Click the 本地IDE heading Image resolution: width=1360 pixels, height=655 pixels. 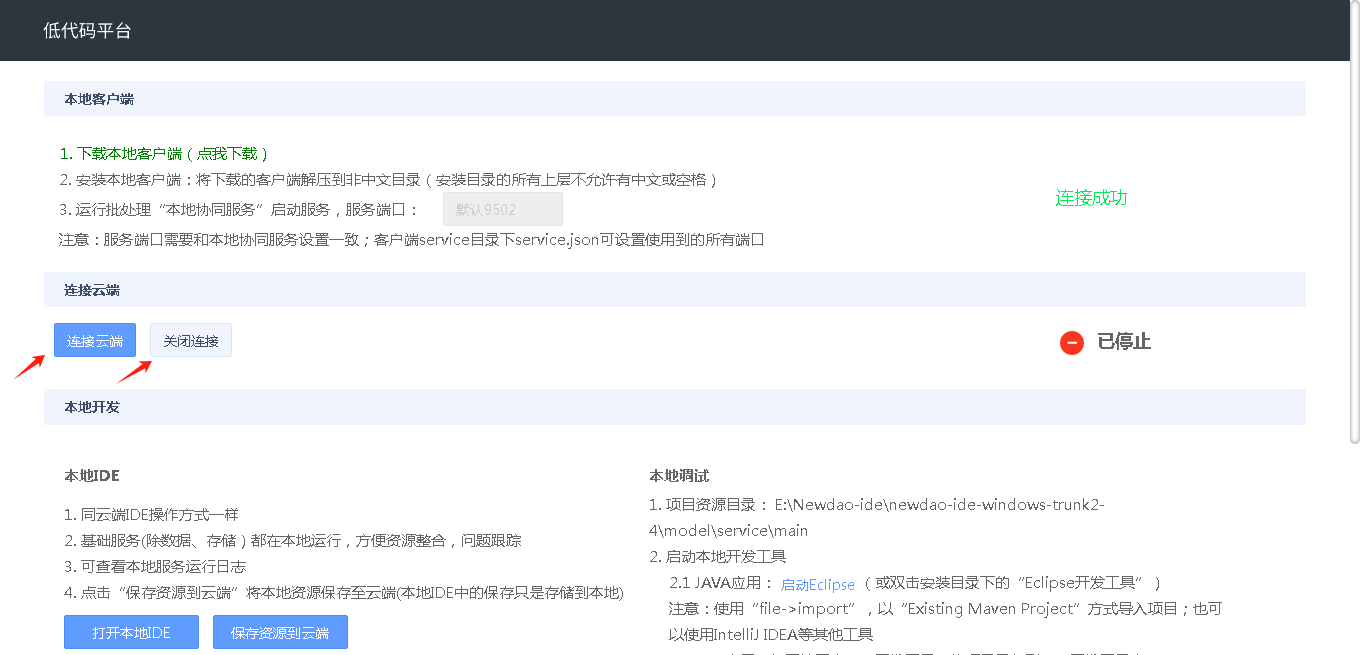click(92, 476)
